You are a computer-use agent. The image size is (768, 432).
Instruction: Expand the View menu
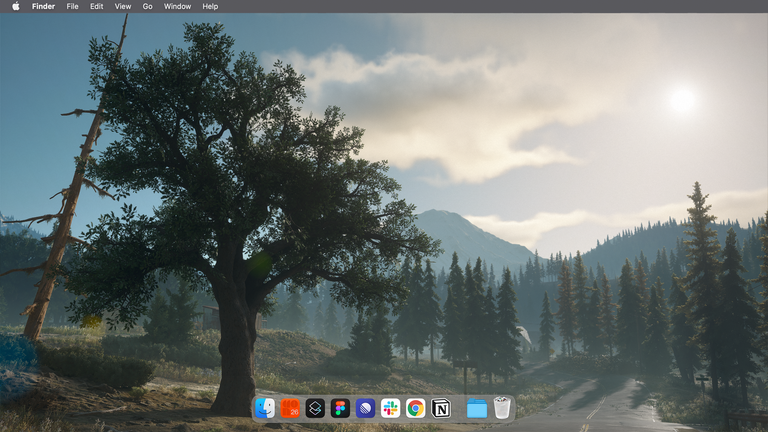122,6
